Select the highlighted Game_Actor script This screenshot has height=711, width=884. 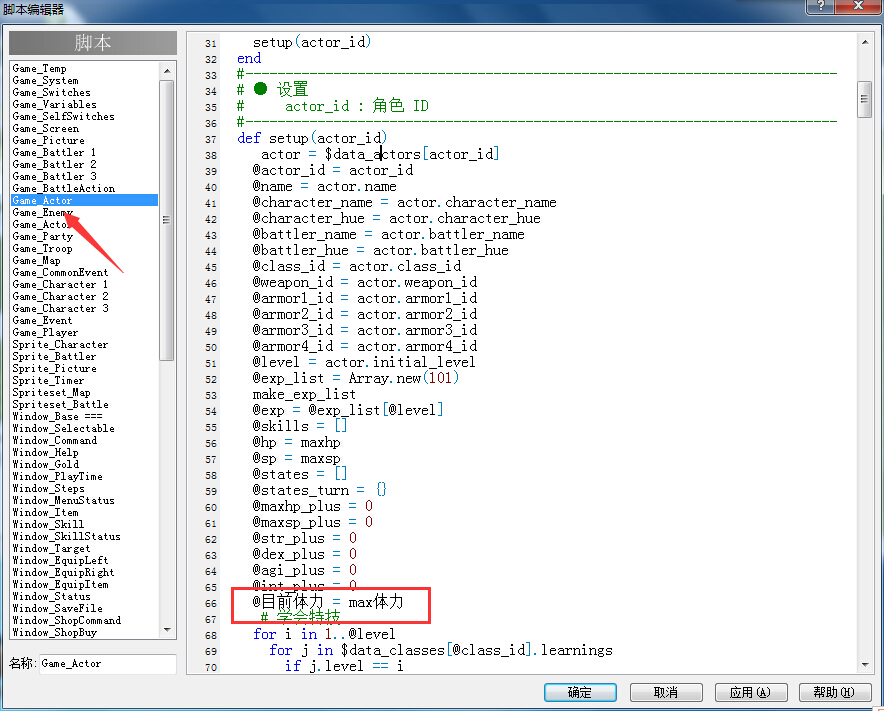click(x=85, y=200)
